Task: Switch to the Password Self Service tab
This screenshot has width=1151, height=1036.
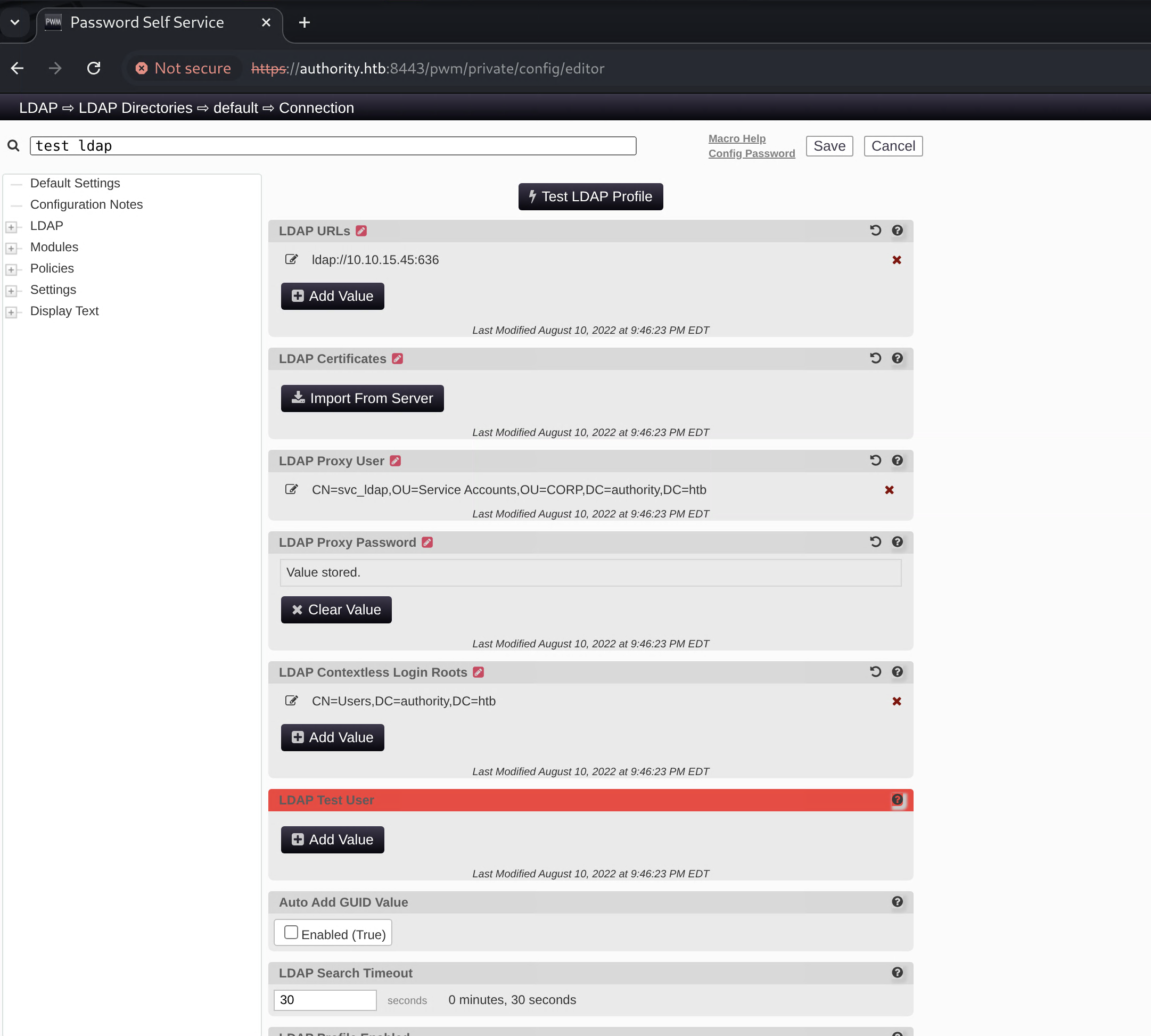Action: pos(159,23)
